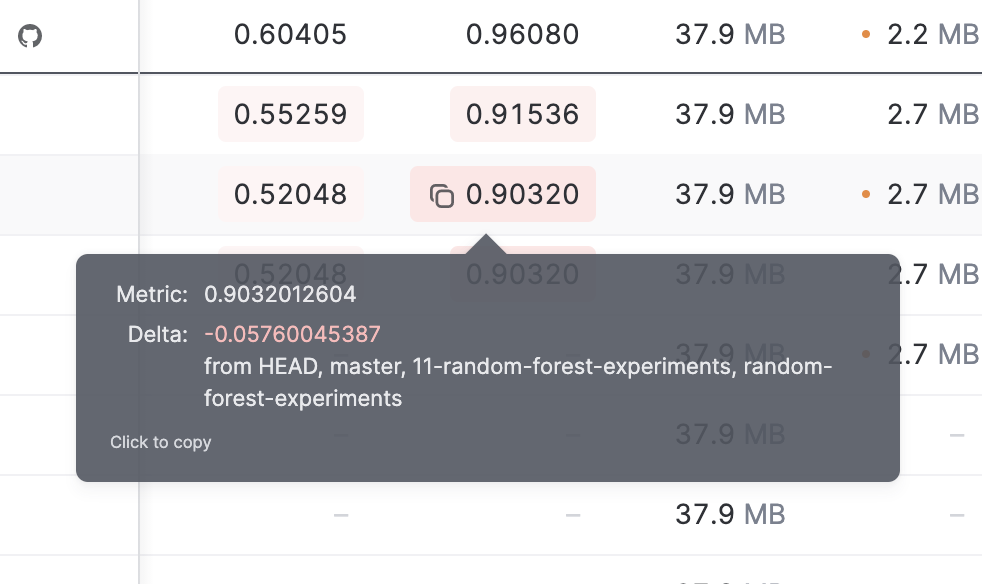The width and height of the screenshot is (982, 584).
Task: Click the branch text mentioning random-forest-experiments
Action: (x=517, y=382)
